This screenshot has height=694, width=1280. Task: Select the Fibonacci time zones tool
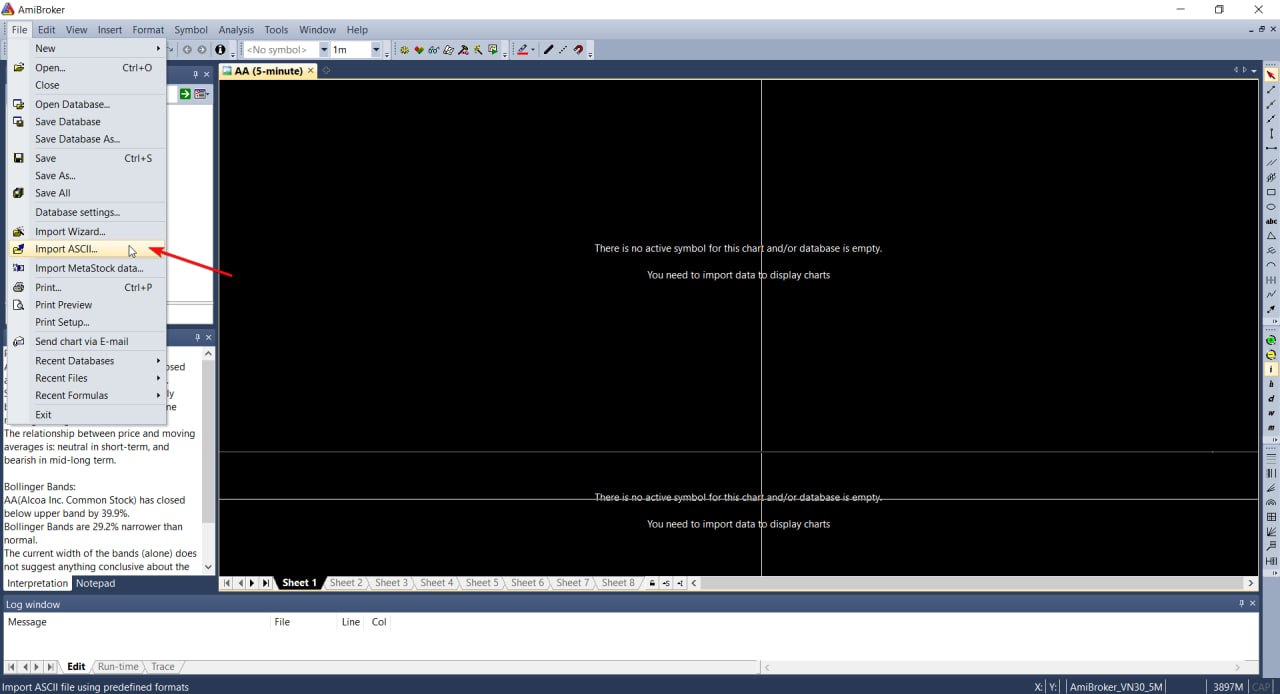(x=1271, y=473)
